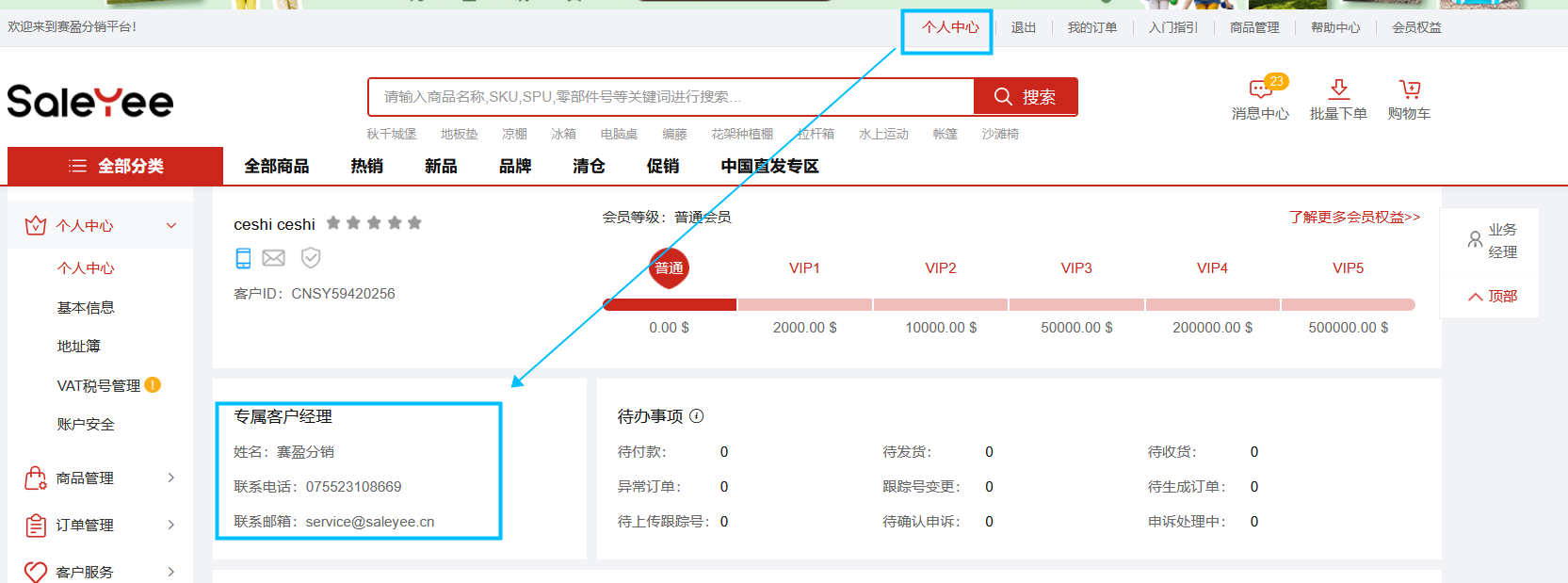The image size is (1568, 583).
Task: Click the VIP1 segment on membership progress bar
Action: (804, 304)
